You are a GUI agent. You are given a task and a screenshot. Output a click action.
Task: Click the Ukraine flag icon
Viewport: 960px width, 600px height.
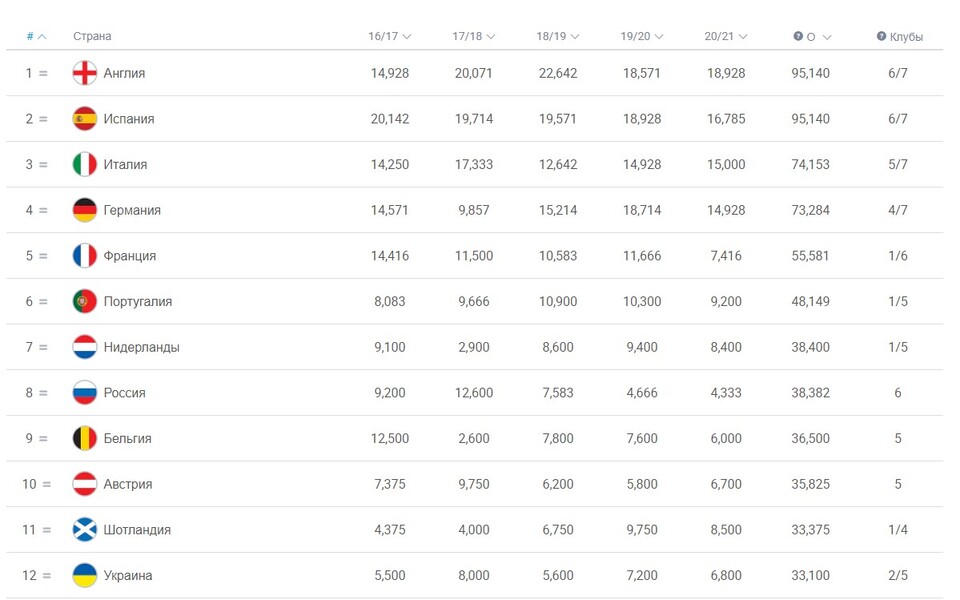85,576
